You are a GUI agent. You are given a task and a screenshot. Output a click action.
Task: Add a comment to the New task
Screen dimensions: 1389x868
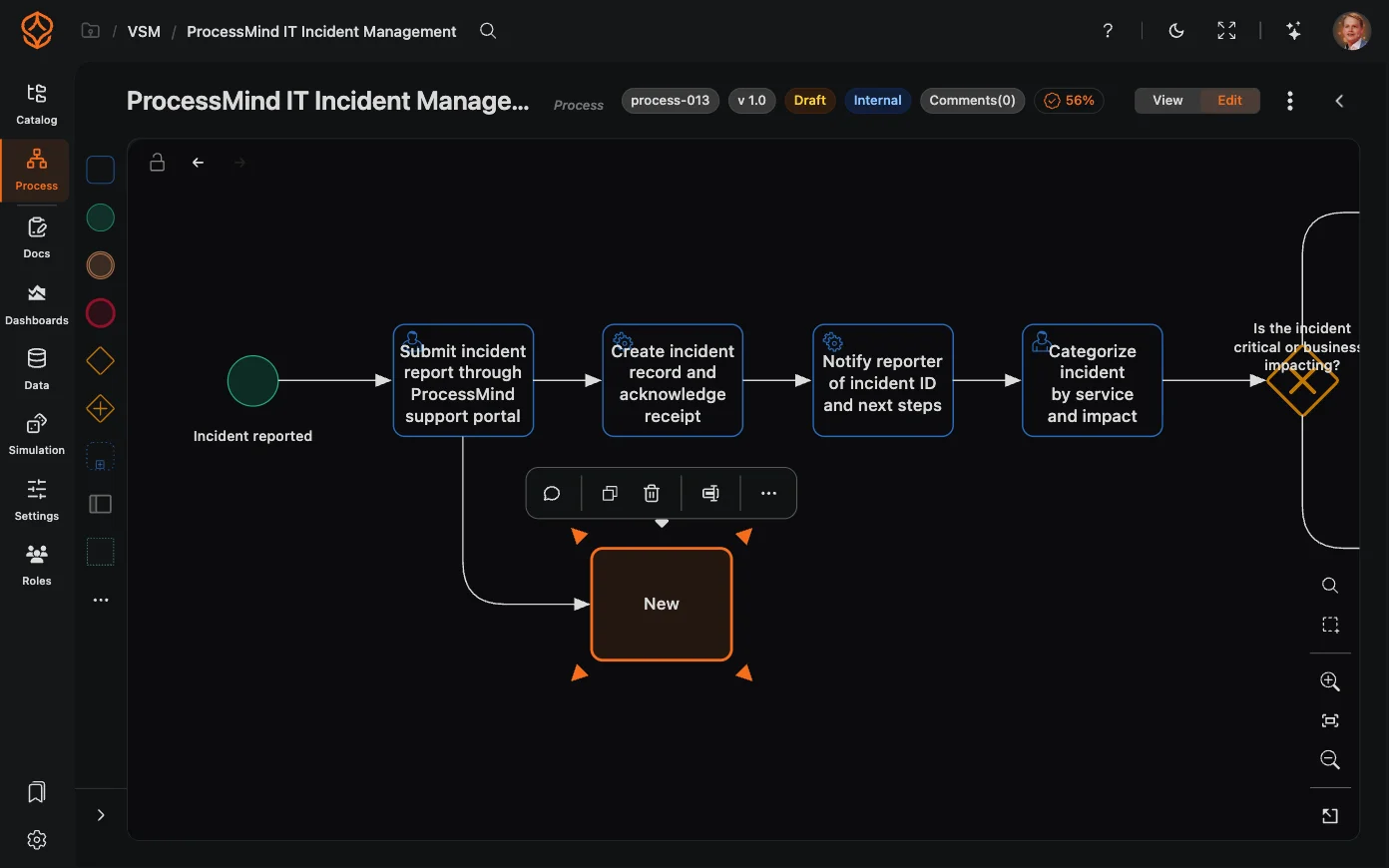(x=552, y=493)
